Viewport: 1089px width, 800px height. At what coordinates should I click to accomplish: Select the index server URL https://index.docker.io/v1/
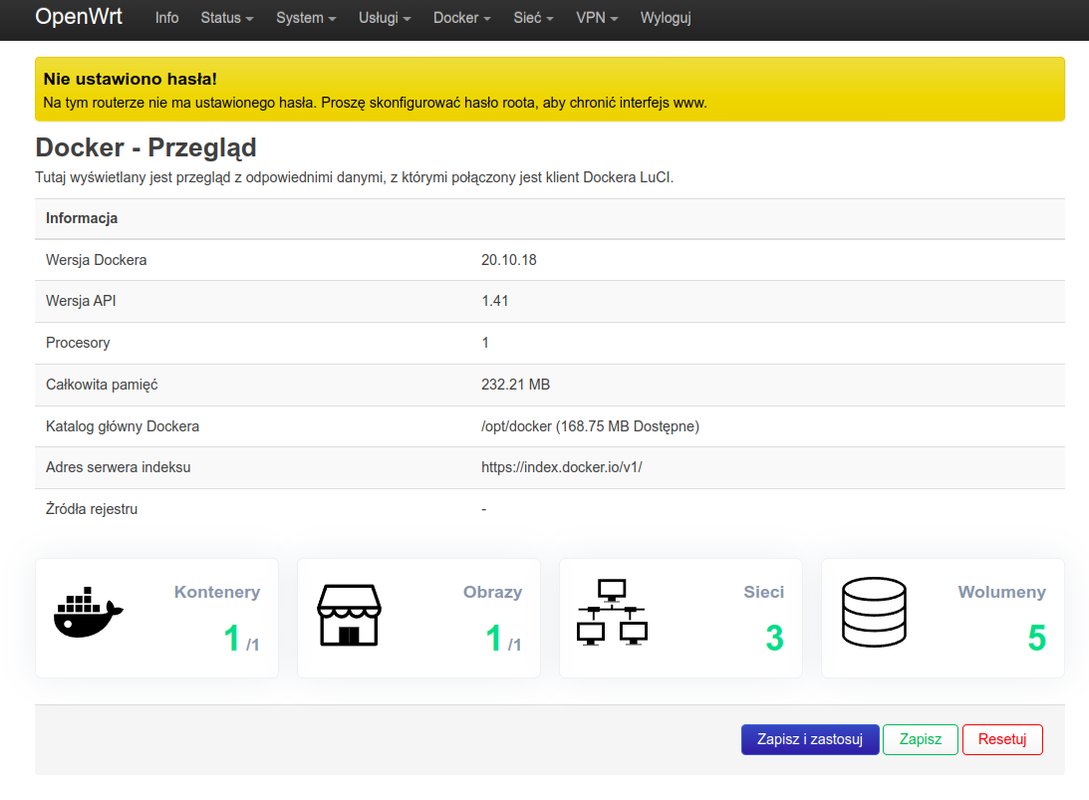[562, 467]
